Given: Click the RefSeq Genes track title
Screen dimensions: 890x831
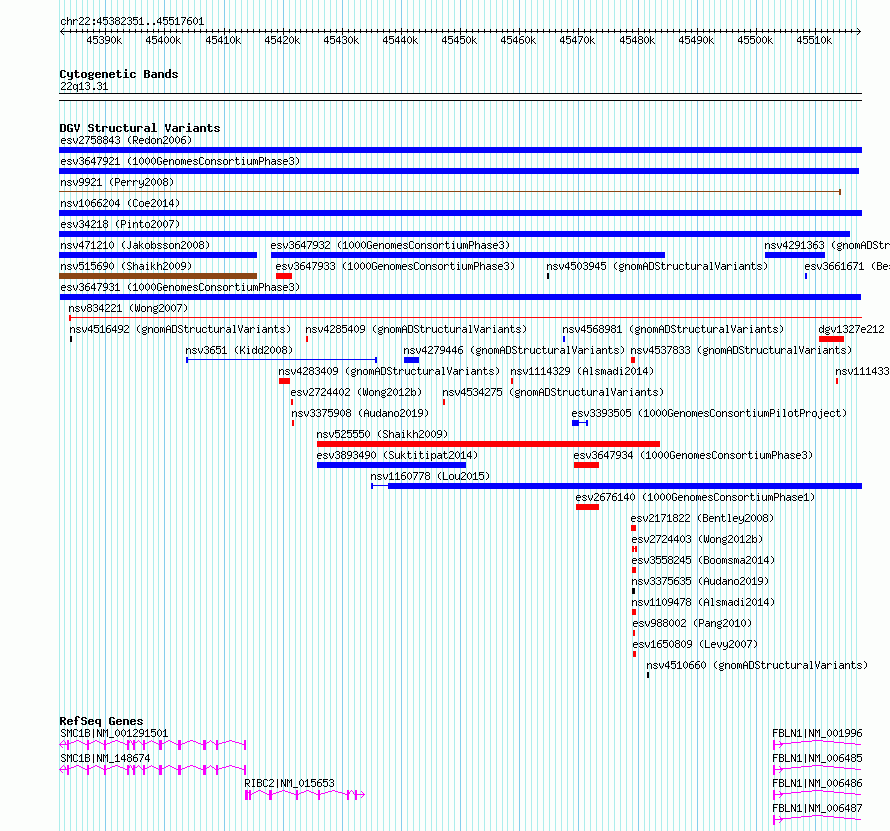Looking at the screenshot, I should [x=101, y=721].
